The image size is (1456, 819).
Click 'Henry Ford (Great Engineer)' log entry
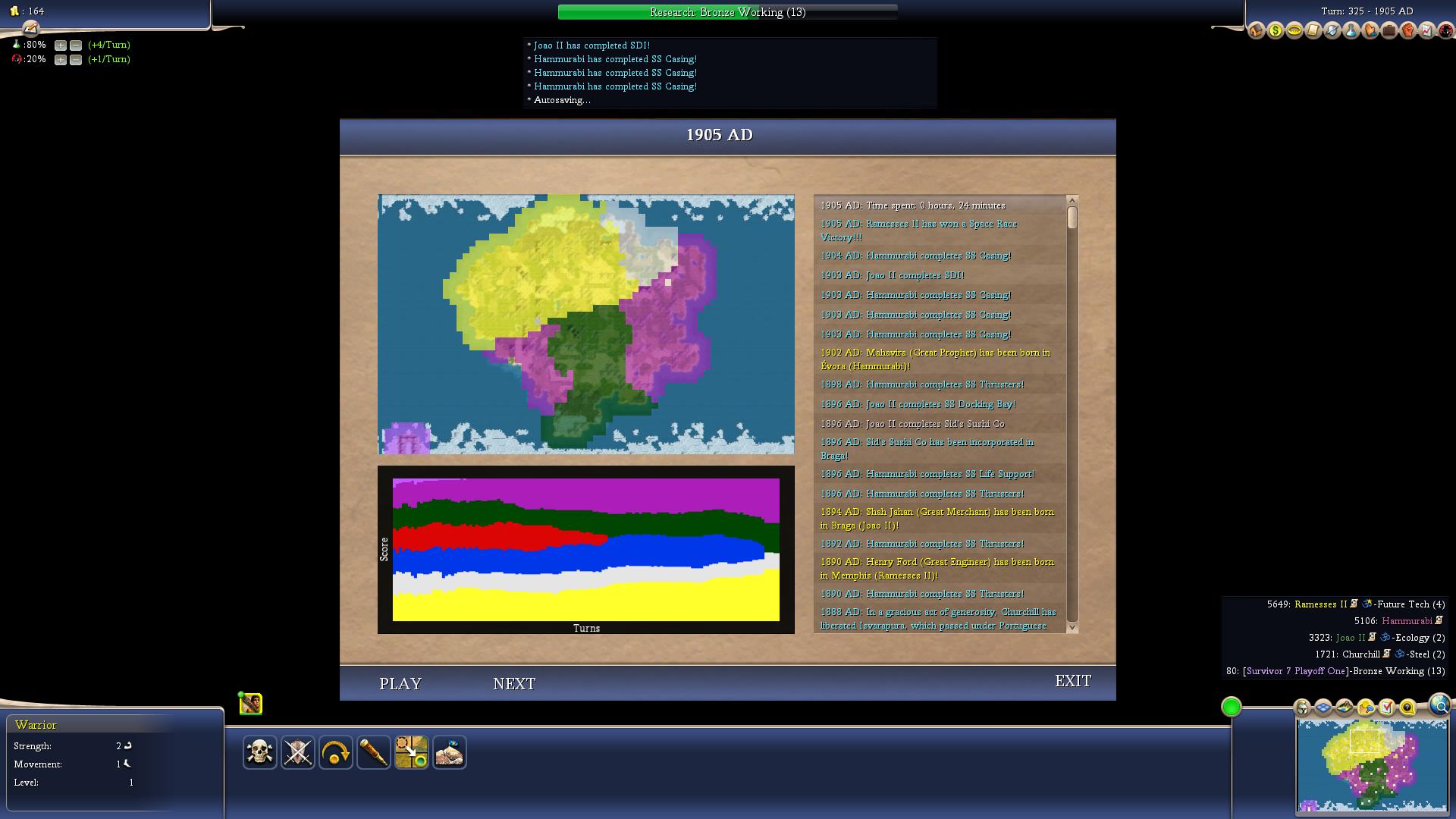pyautogui.click(x=940, y=569)
